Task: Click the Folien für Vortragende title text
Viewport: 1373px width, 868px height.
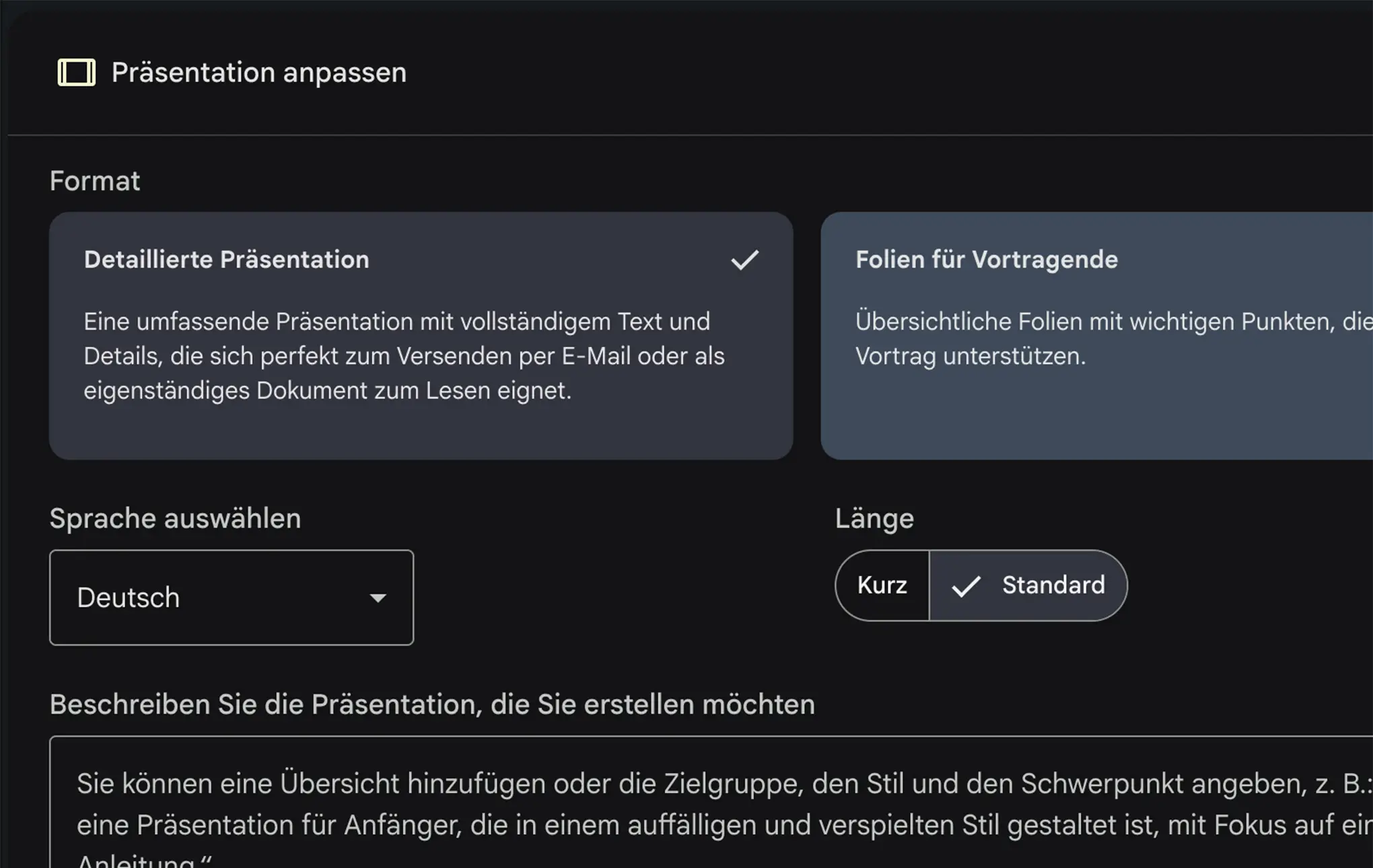Action: (986, 260)
